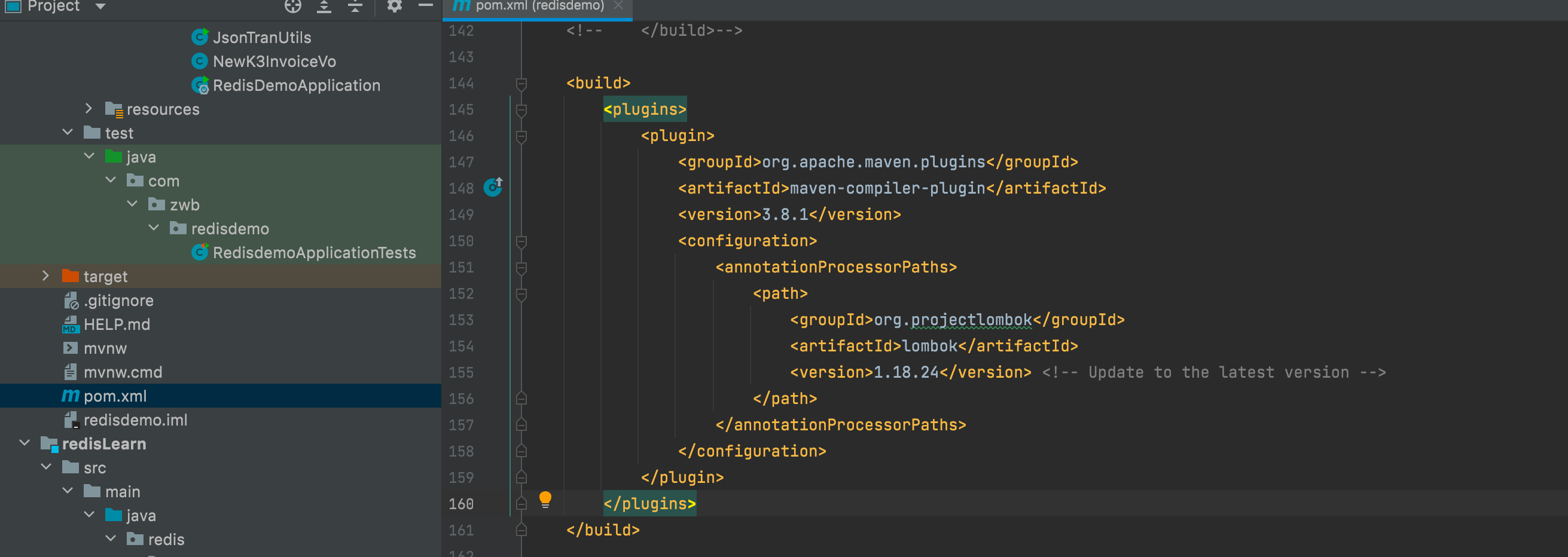
Task: Collapse the redisLearn src folder
Action: (x=46, y=467)
